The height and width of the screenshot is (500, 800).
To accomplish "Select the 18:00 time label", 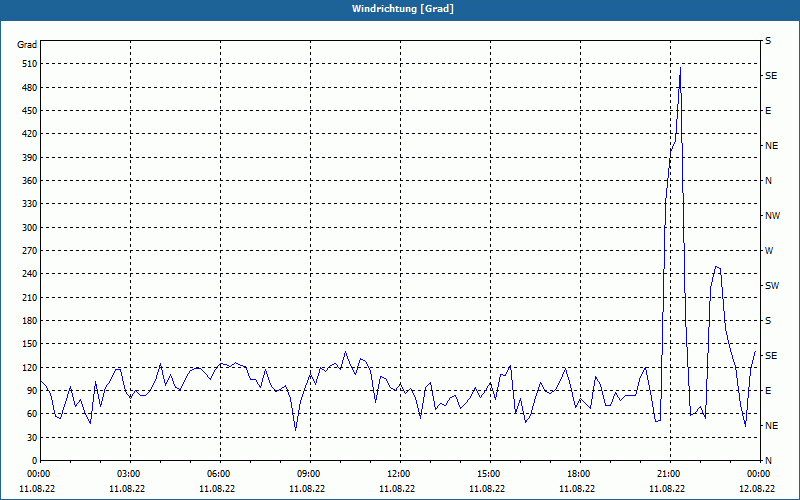I will (x=580, y=474).
